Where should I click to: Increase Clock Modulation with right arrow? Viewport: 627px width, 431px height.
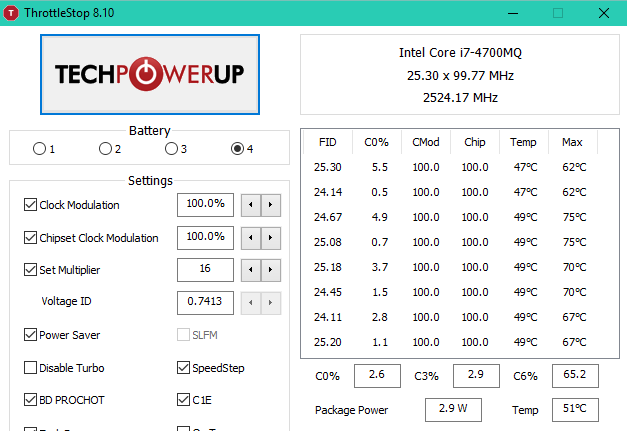tap(271, 205)
